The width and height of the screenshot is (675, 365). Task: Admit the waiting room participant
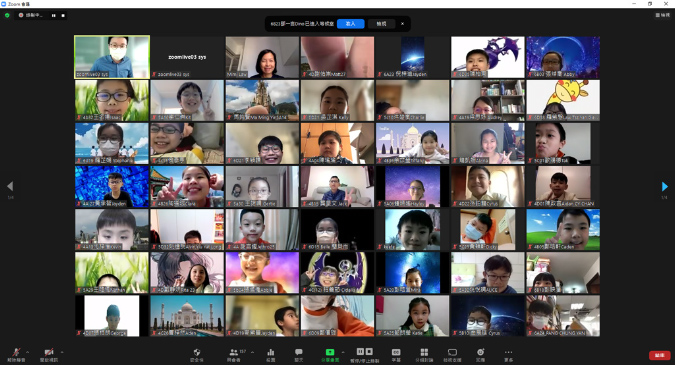(x=350, y=24)
